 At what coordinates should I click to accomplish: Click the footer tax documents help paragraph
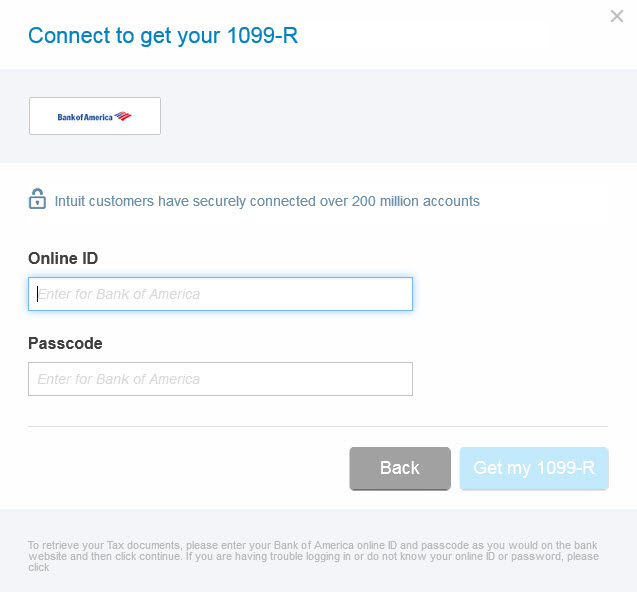pos(313,556)
